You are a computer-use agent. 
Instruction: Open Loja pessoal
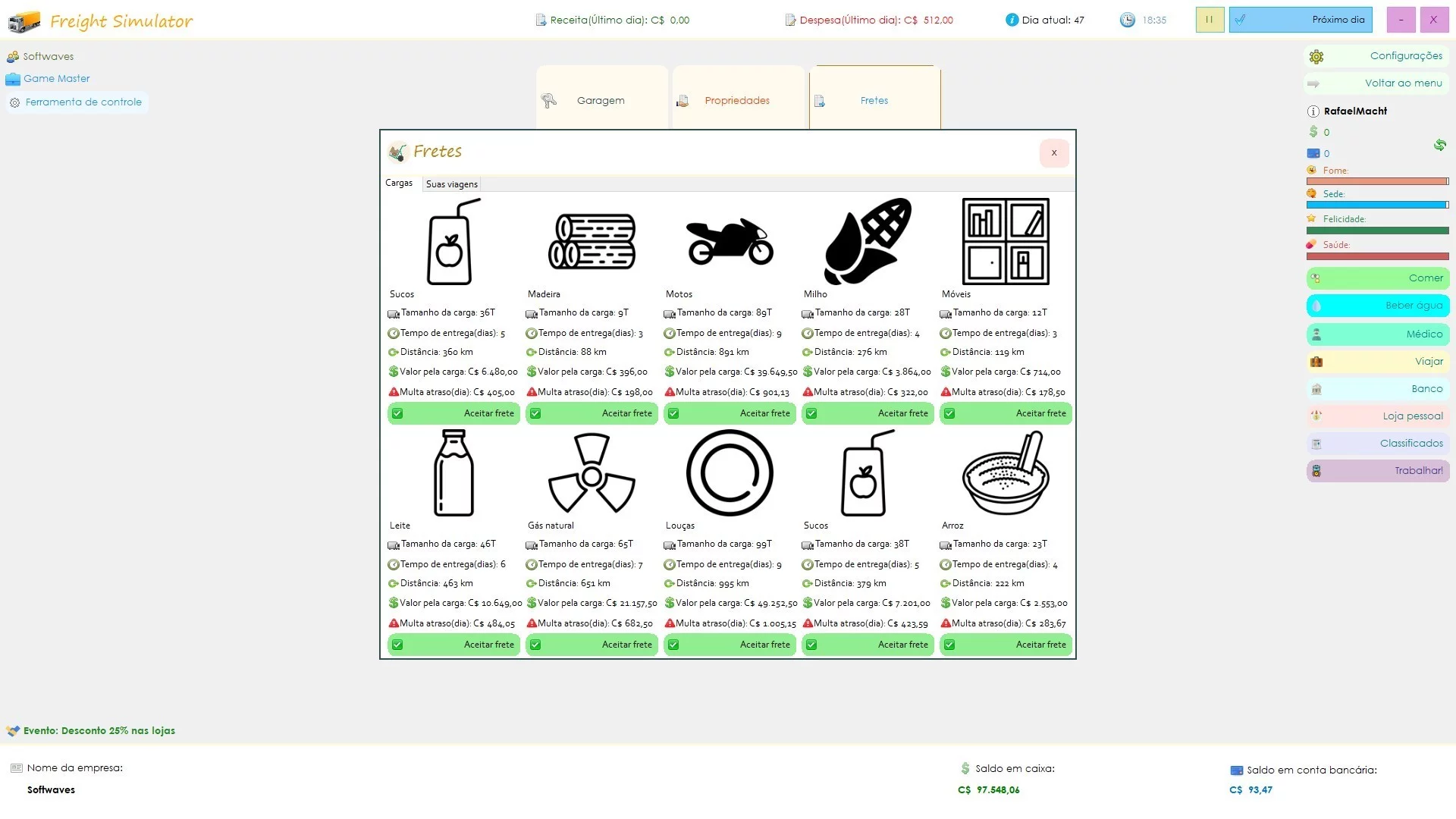pyautogui.click(x=1378, y=416)
